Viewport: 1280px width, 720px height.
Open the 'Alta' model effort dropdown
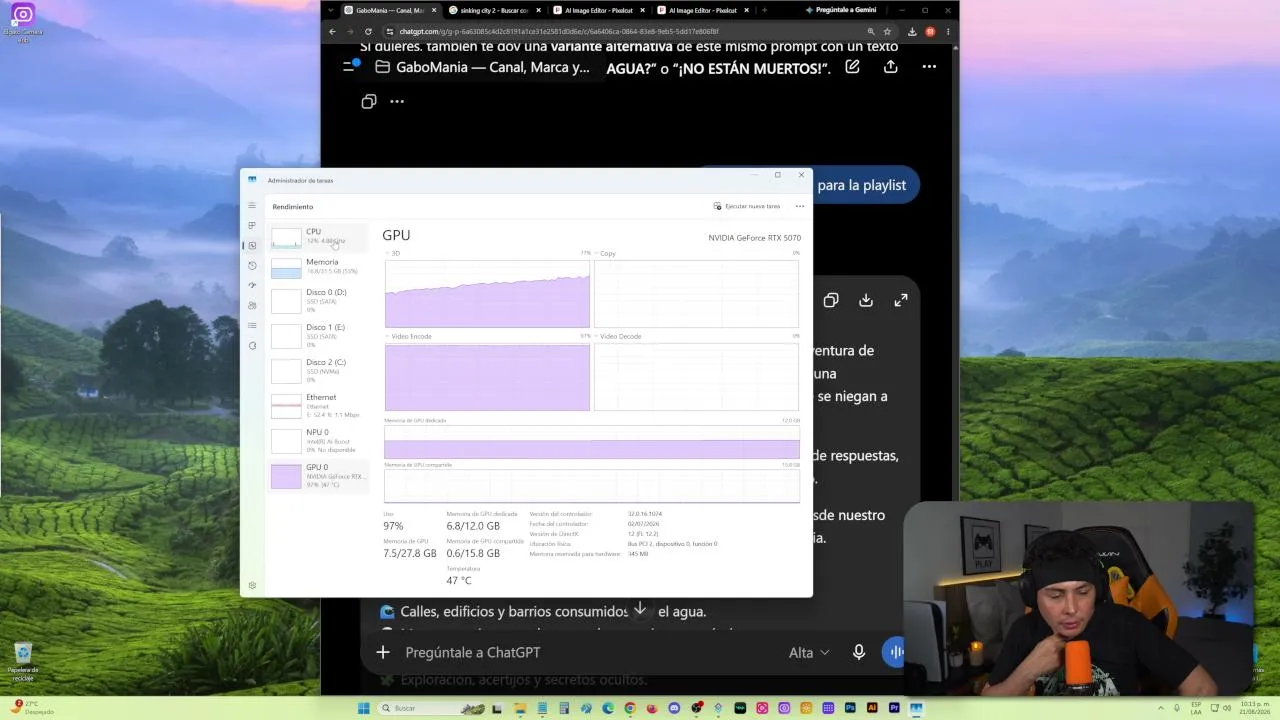(809, 652)
